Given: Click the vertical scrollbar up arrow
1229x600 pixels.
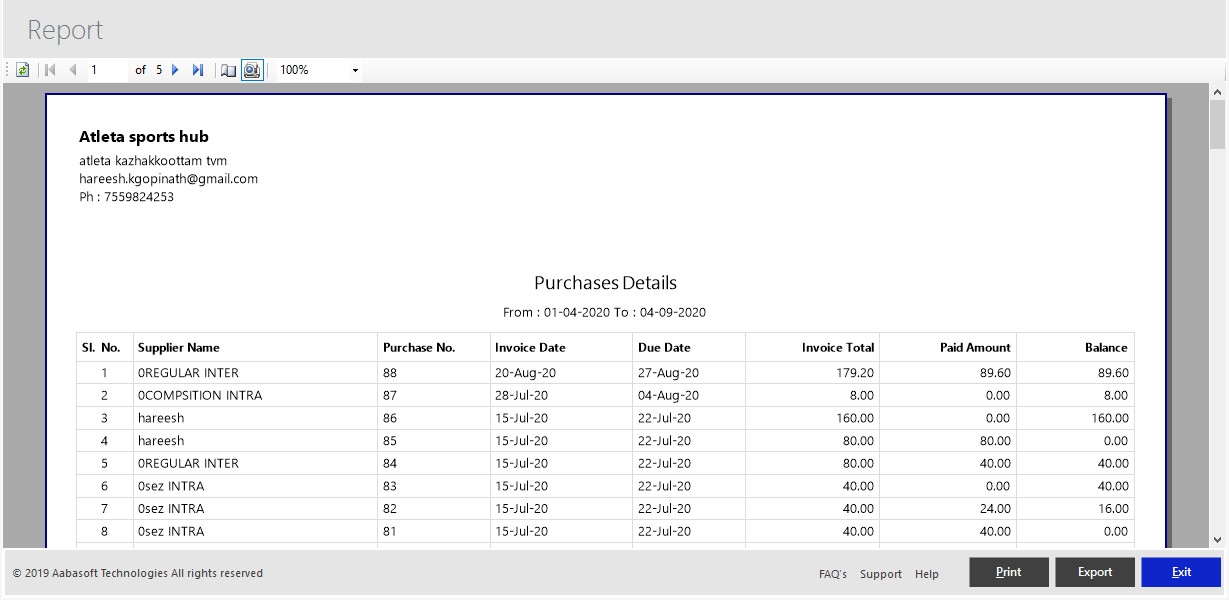Looking at the screenshot, I should coord(1217,92).
